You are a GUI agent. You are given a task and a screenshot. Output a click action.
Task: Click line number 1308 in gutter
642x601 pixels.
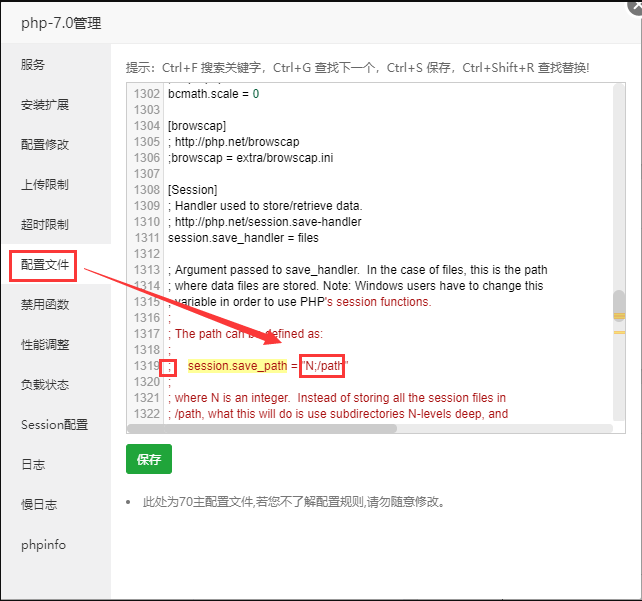click(147, 190)
